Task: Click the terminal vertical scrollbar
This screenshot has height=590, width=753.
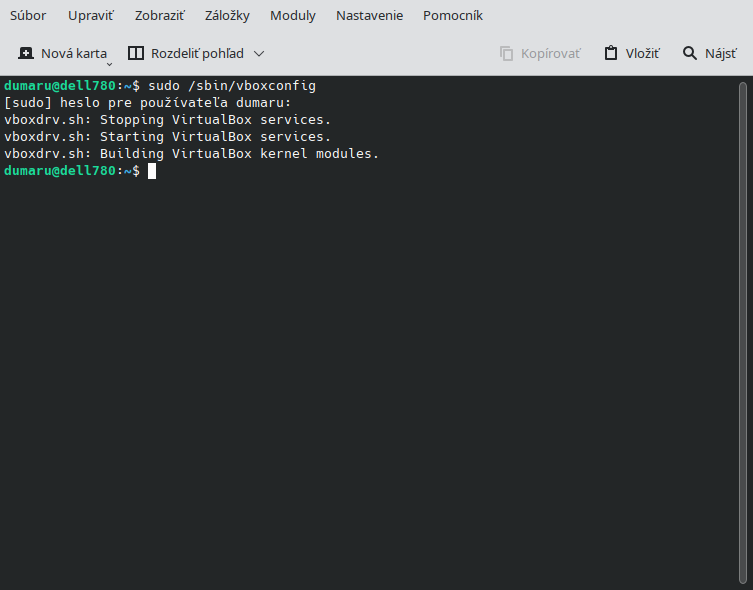Action: [x=743, y=332]
